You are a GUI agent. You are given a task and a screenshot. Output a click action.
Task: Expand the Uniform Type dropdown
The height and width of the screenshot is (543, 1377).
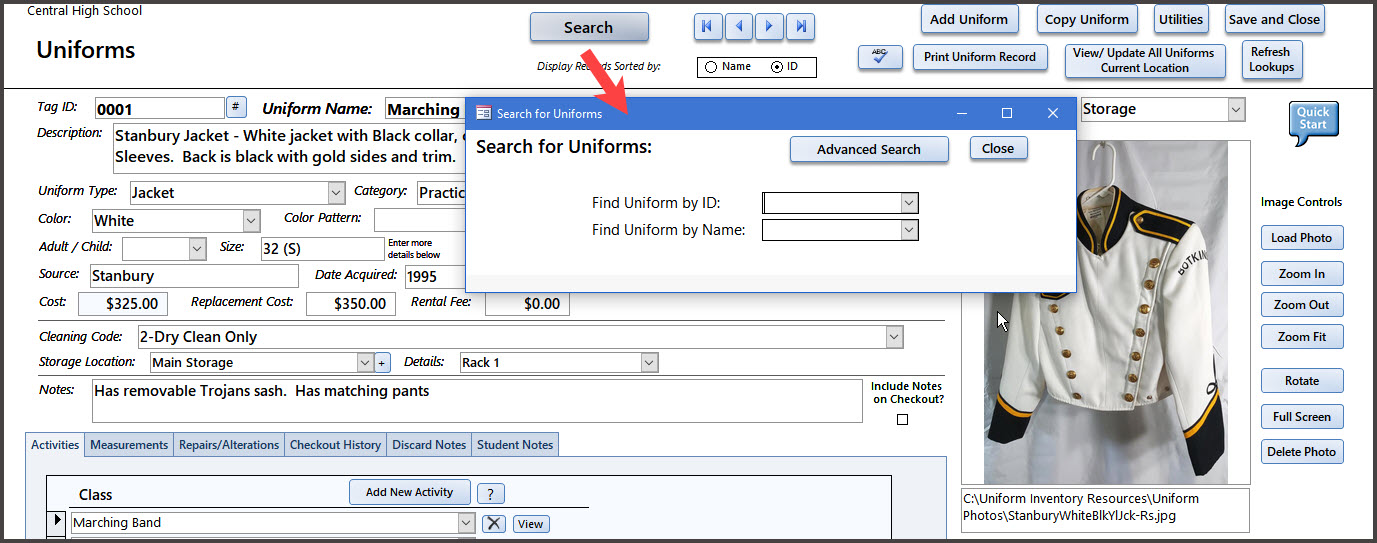[336, 192]
